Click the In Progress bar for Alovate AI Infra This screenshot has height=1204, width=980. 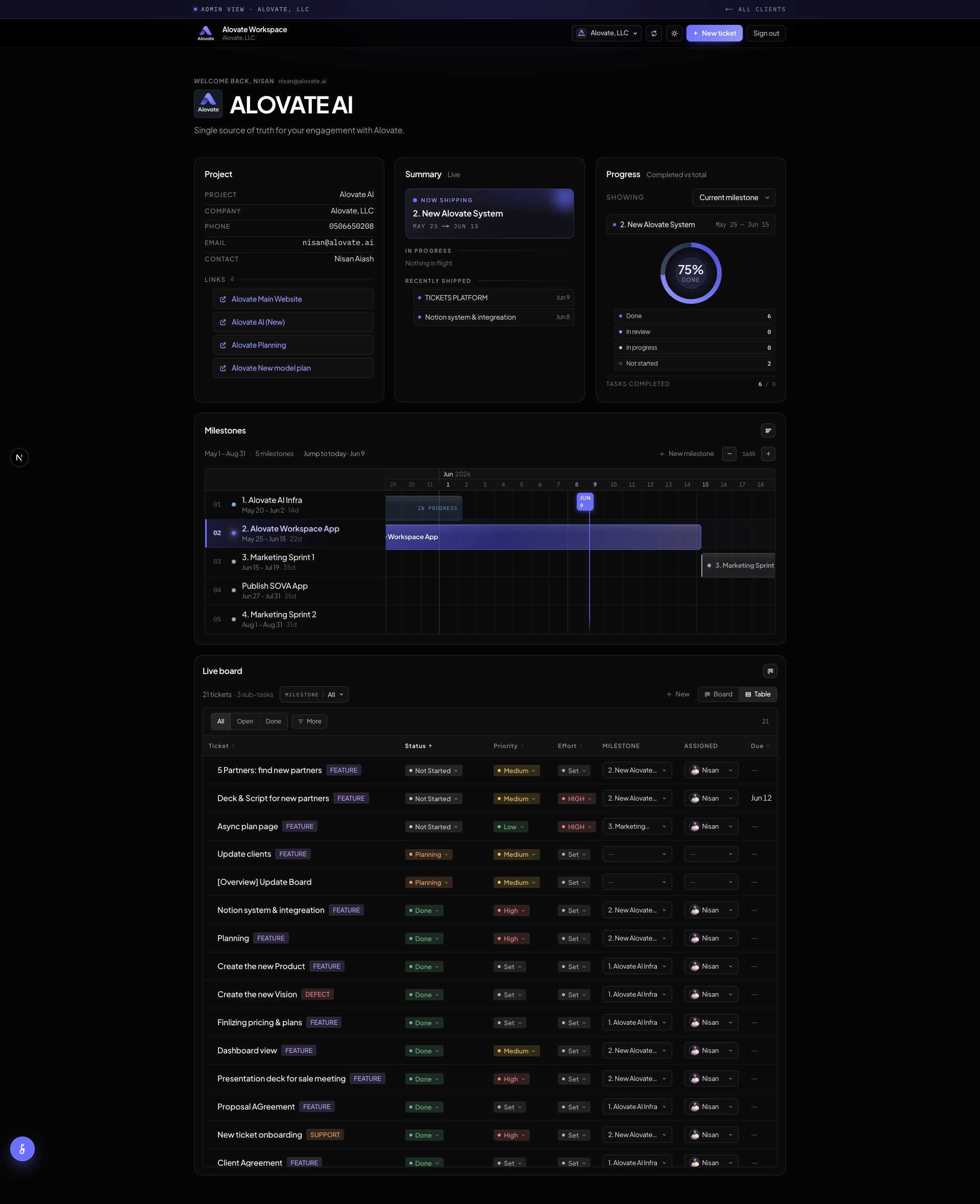coord(424,508)
